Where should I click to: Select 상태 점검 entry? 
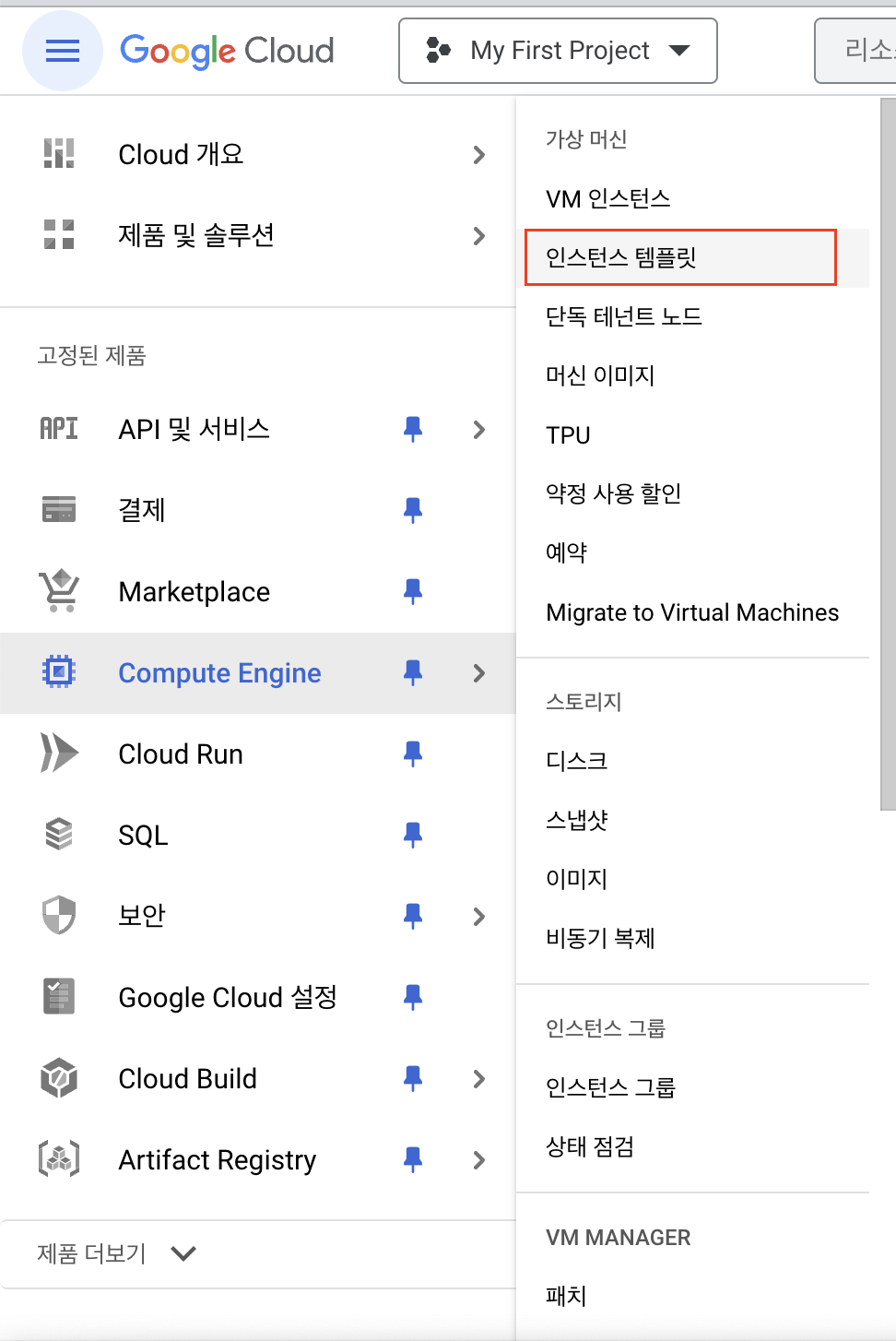590,1146
